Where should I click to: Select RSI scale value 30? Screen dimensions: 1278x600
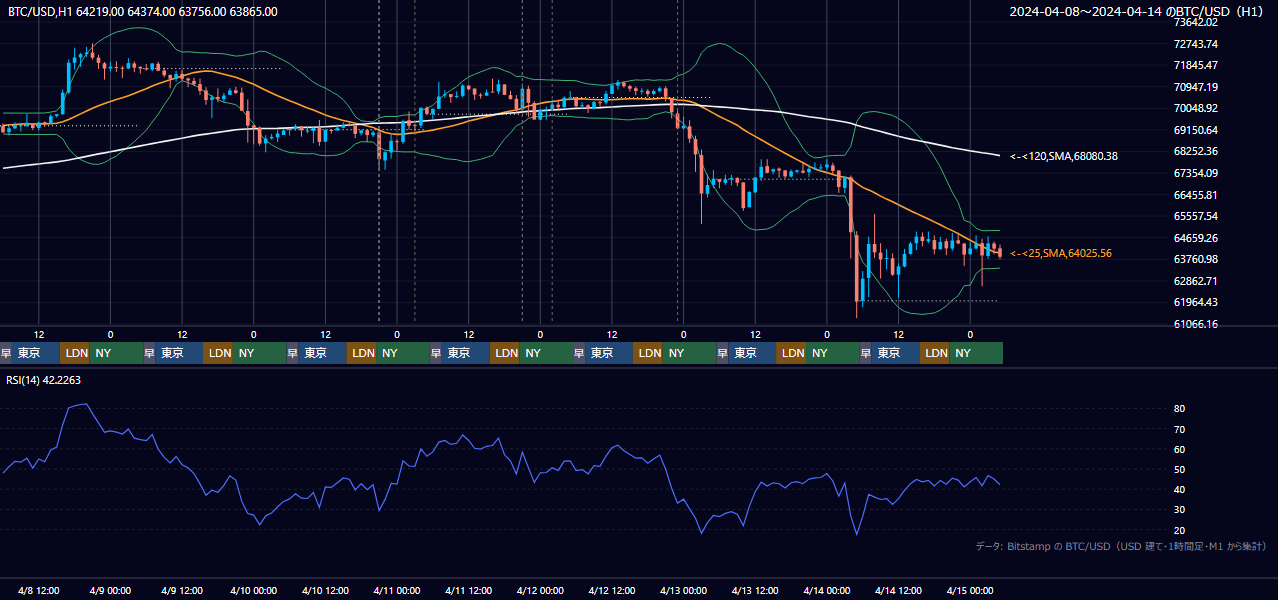tap(1180, 510)
